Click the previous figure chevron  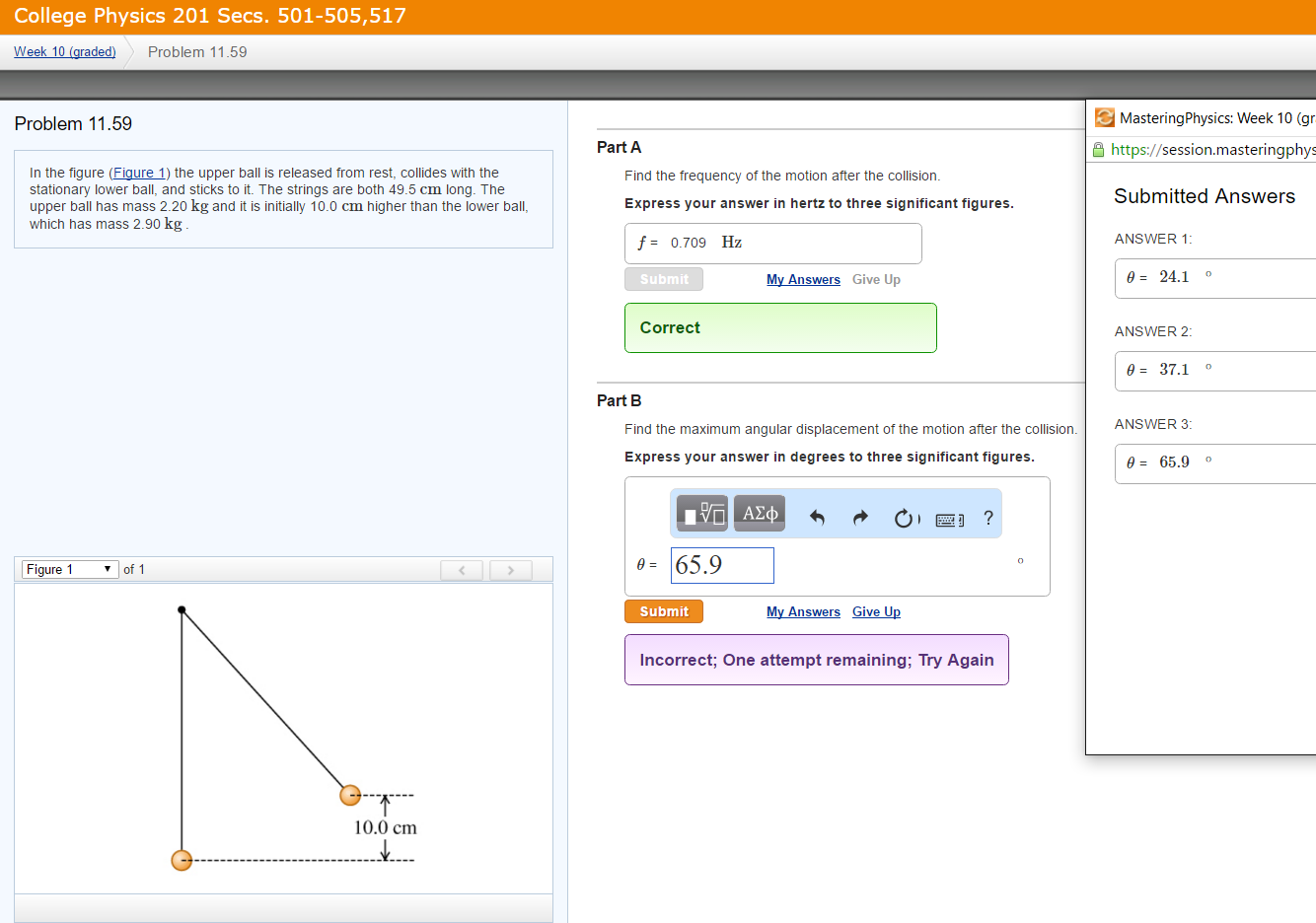[462, 569]
